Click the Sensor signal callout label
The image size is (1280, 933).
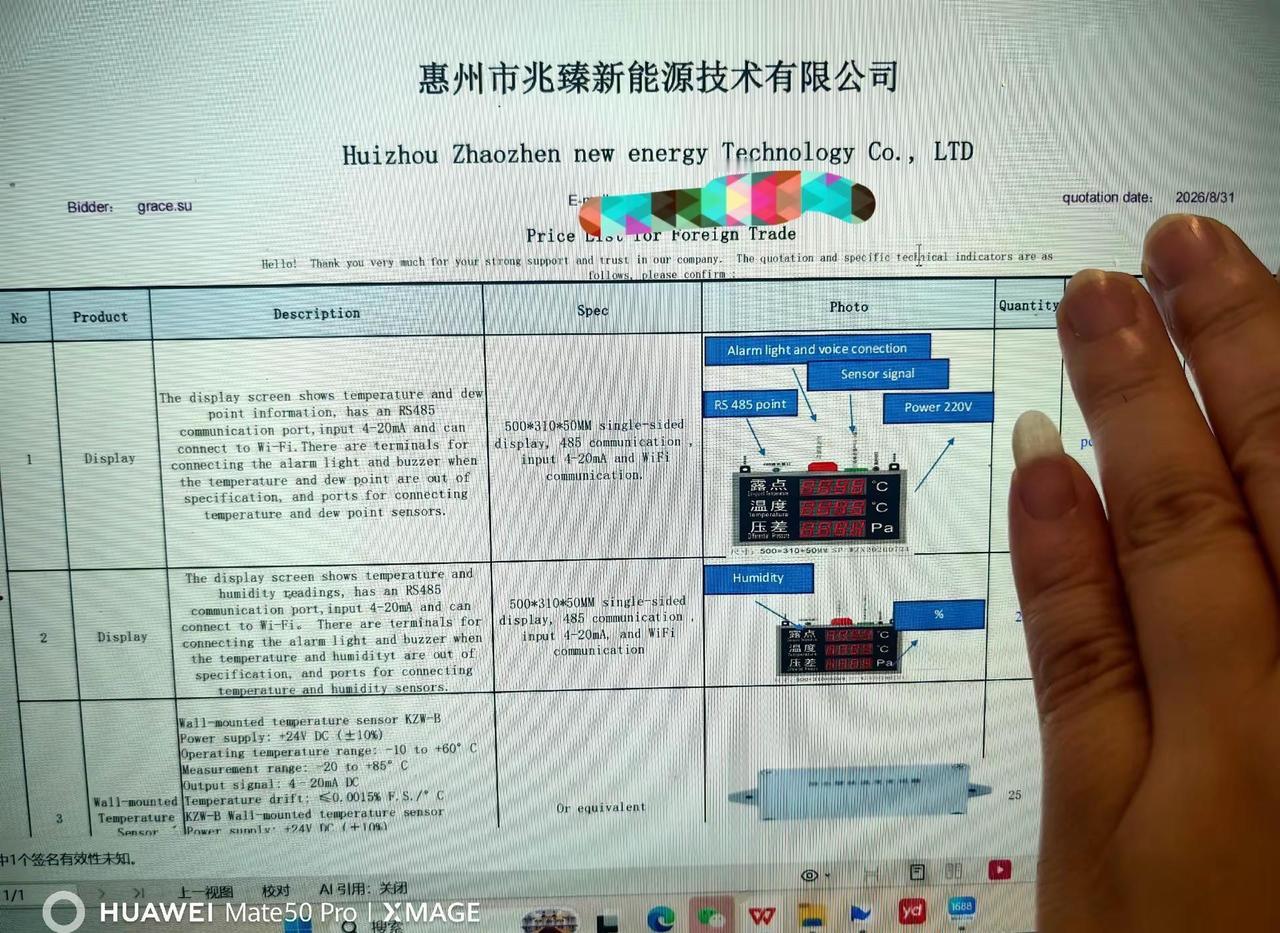(x=877, y=375)
